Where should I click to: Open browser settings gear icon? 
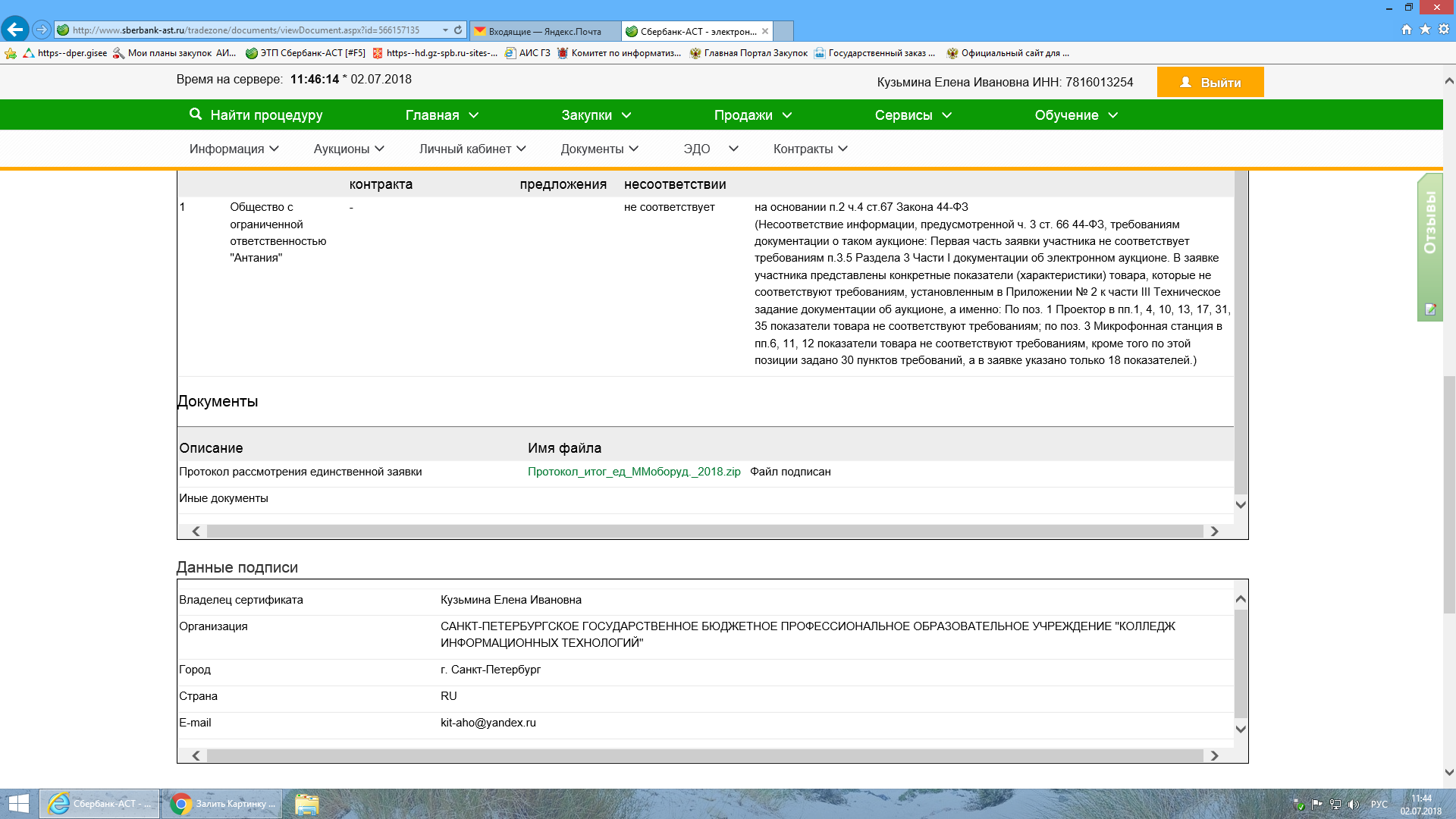click(1444, 30)
